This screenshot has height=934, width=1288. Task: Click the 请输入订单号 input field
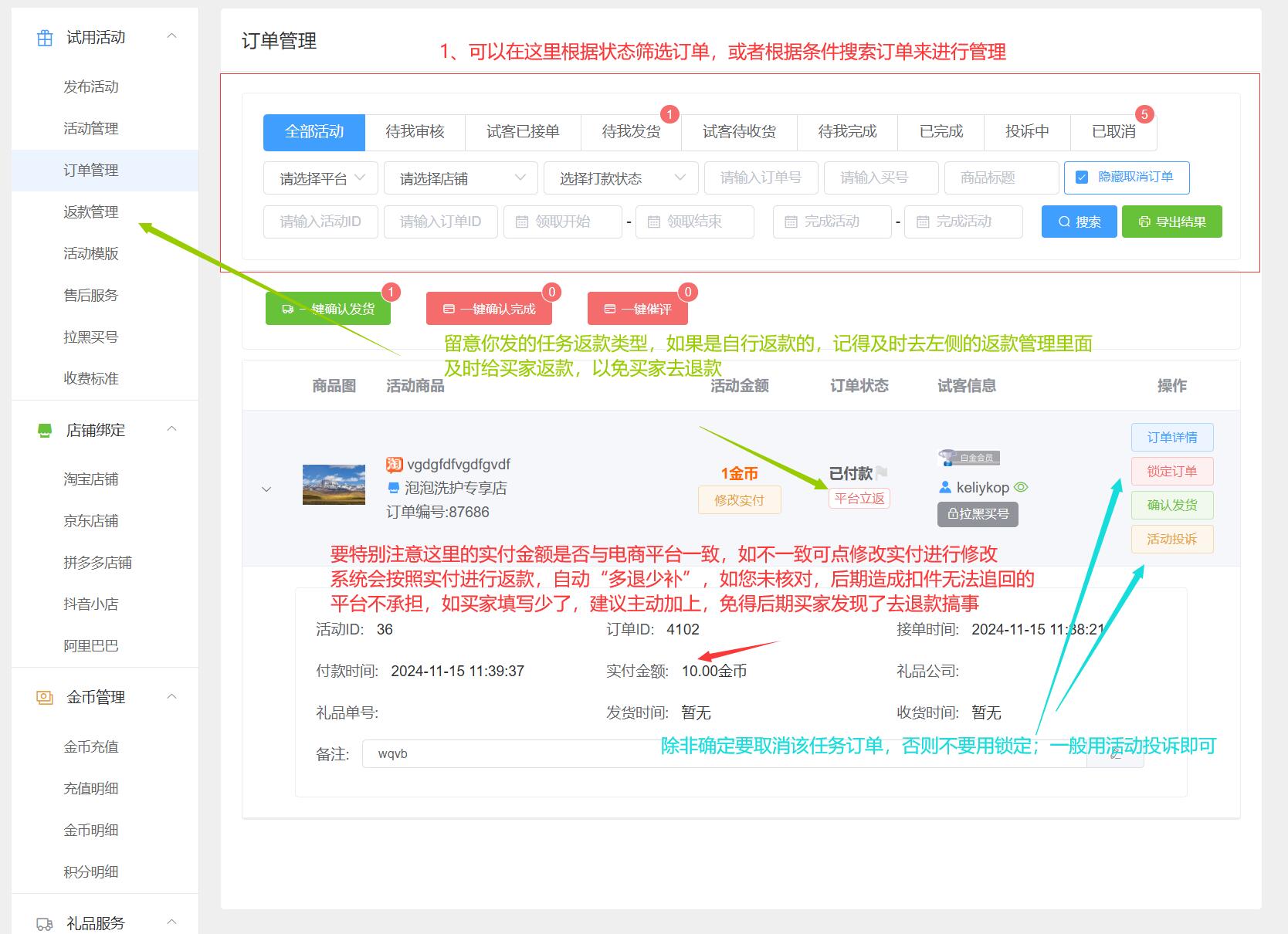(x=761, y=178)
